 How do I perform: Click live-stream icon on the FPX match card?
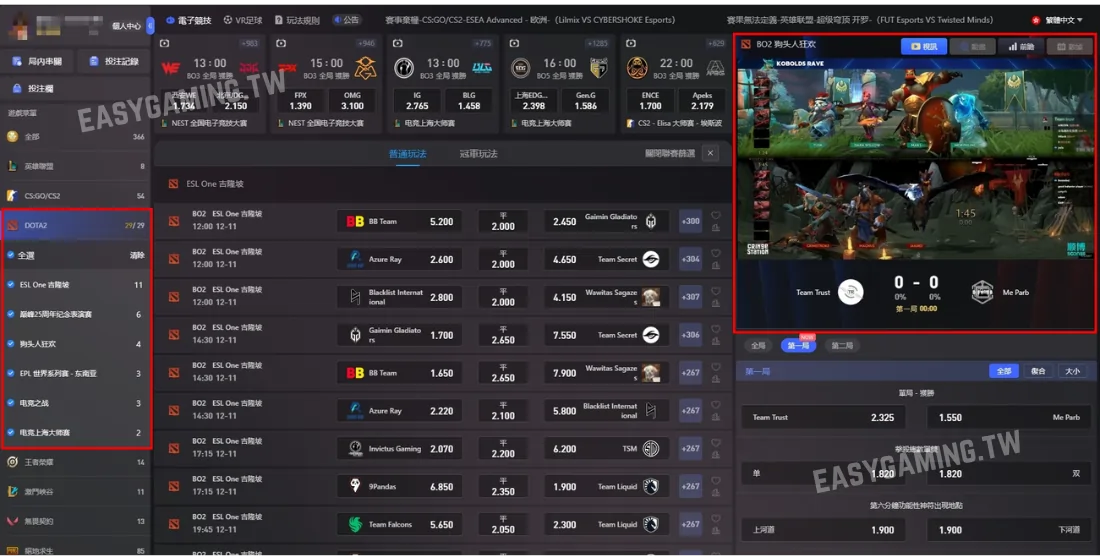pyautogui.click(x=281, y=44)
